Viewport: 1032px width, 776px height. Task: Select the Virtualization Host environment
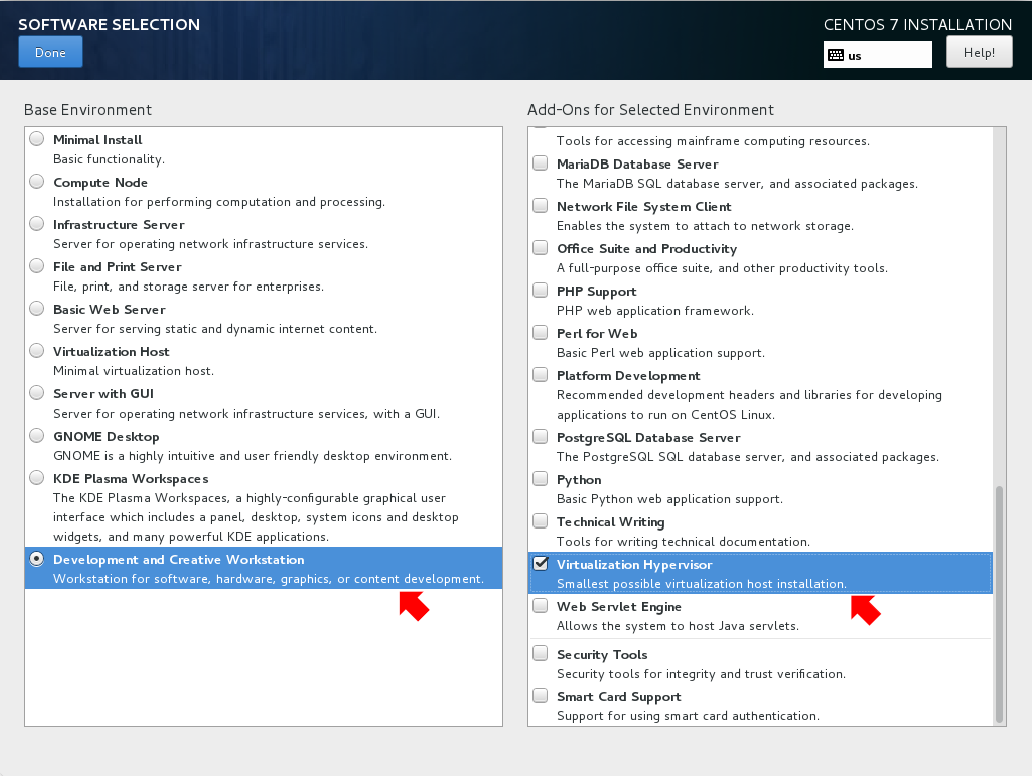click(37, 351)
